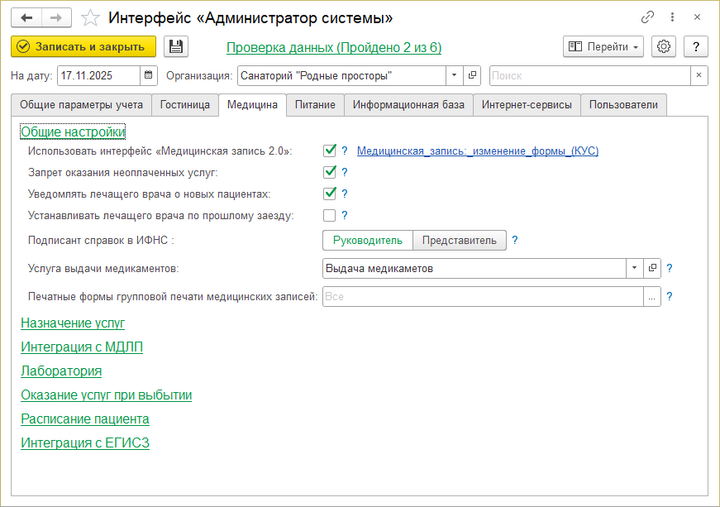Switch to the Интернет-сервисы tab
The height and width of the screenshot is (507, 720).
click(527, 105)
